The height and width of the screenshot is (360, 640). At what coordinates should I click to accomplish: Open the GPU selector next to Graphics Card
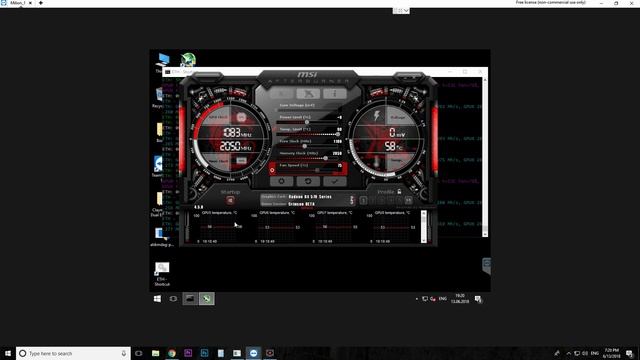tap(352, 200)
